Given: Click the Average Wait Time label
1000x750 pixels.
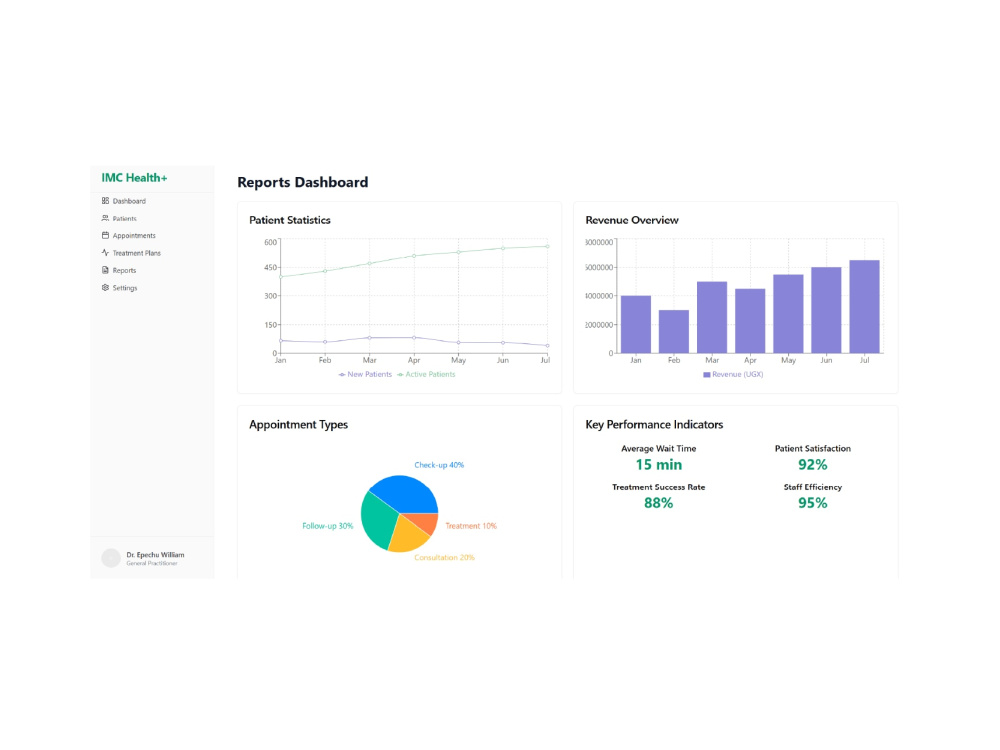Looking at the screenshot, I should tap(659, 448).
